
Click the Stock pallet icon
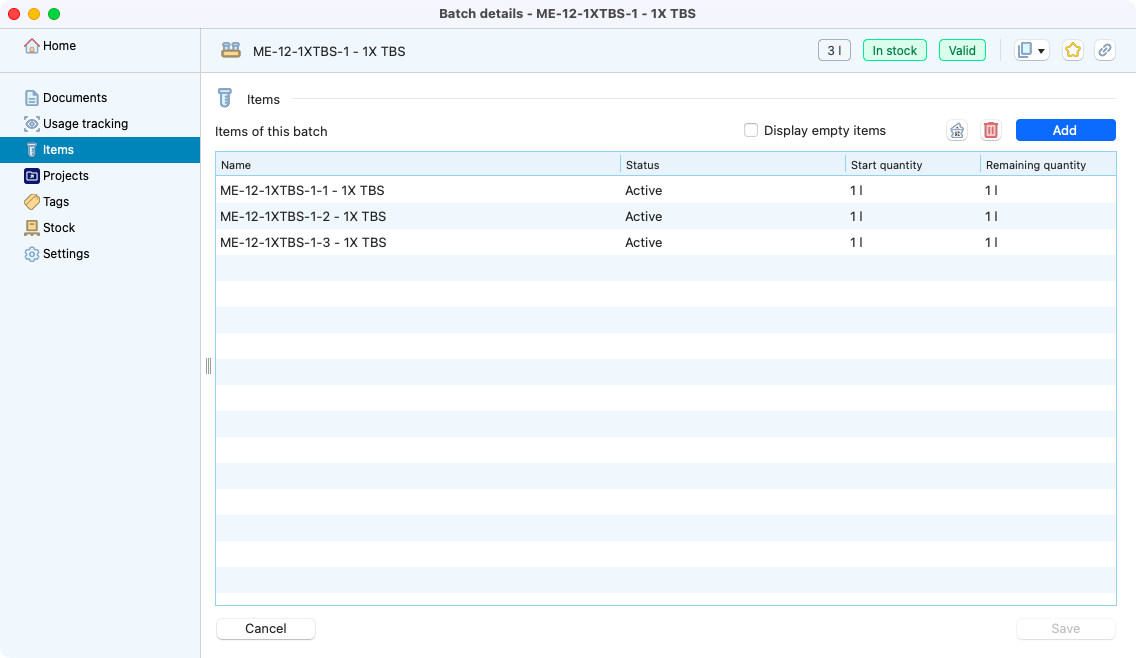31,228
